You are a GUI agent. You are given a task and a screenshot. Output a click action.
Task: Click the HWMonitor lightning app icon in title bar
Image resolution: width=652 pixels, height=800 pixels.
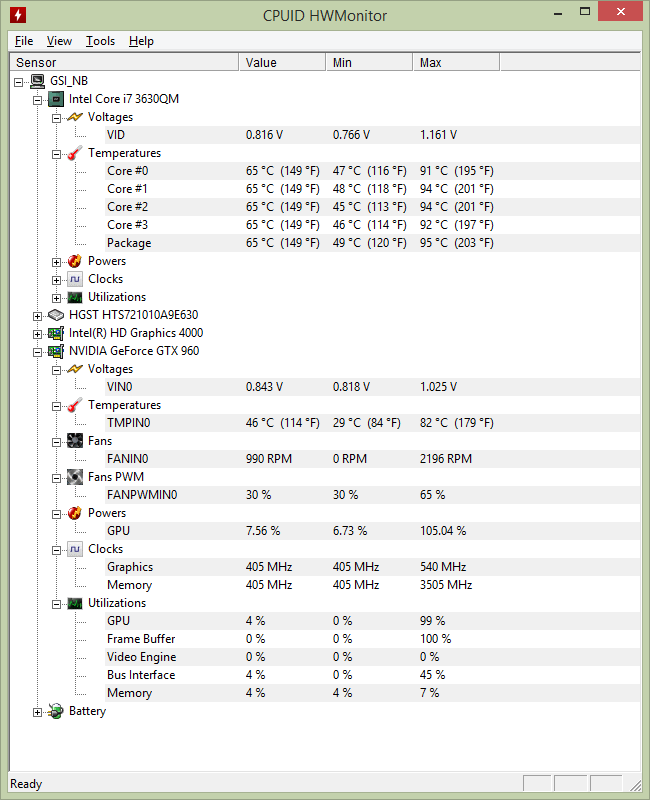[18, 15]
